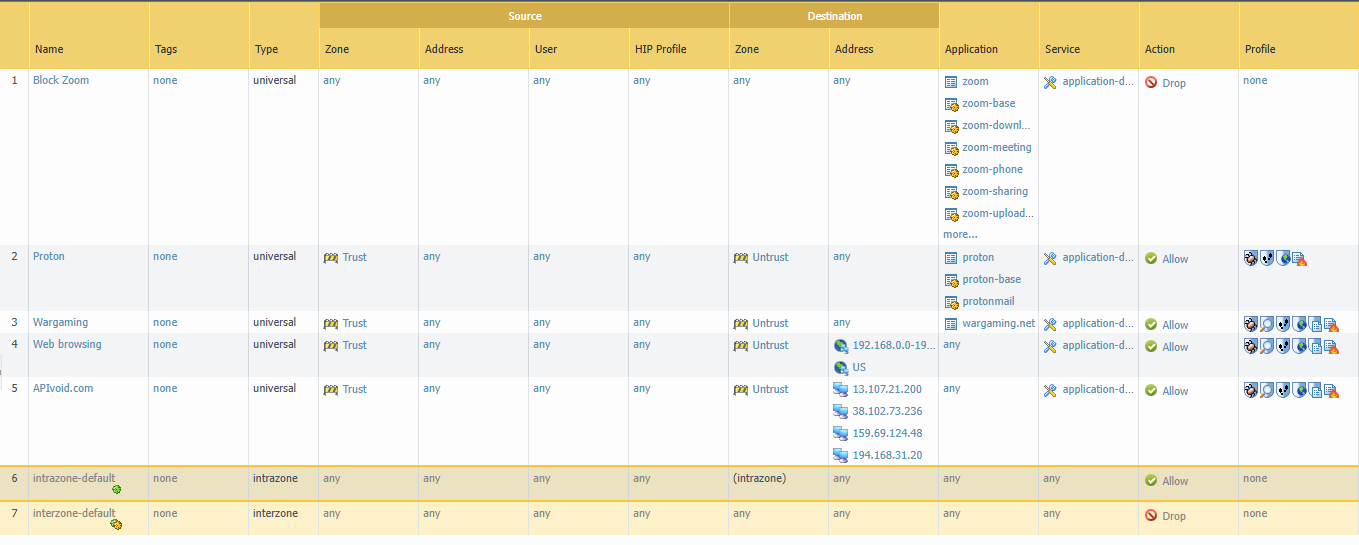Click the antivirus bug profile icon in Proton row

click(1250, 258)
